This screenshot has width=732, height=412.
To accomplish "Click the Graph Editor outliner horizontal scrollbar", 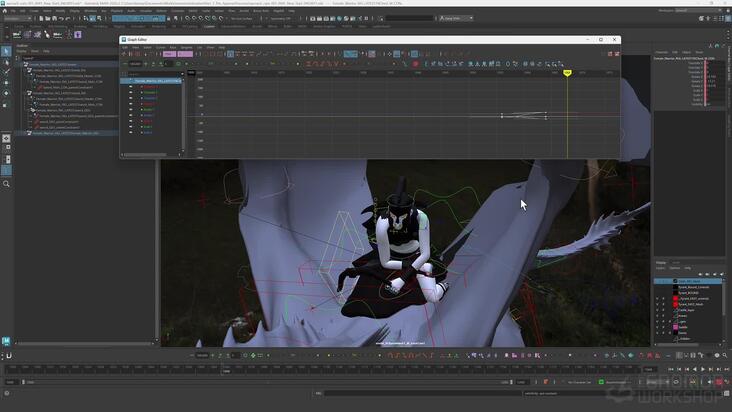I will [144, 155].
